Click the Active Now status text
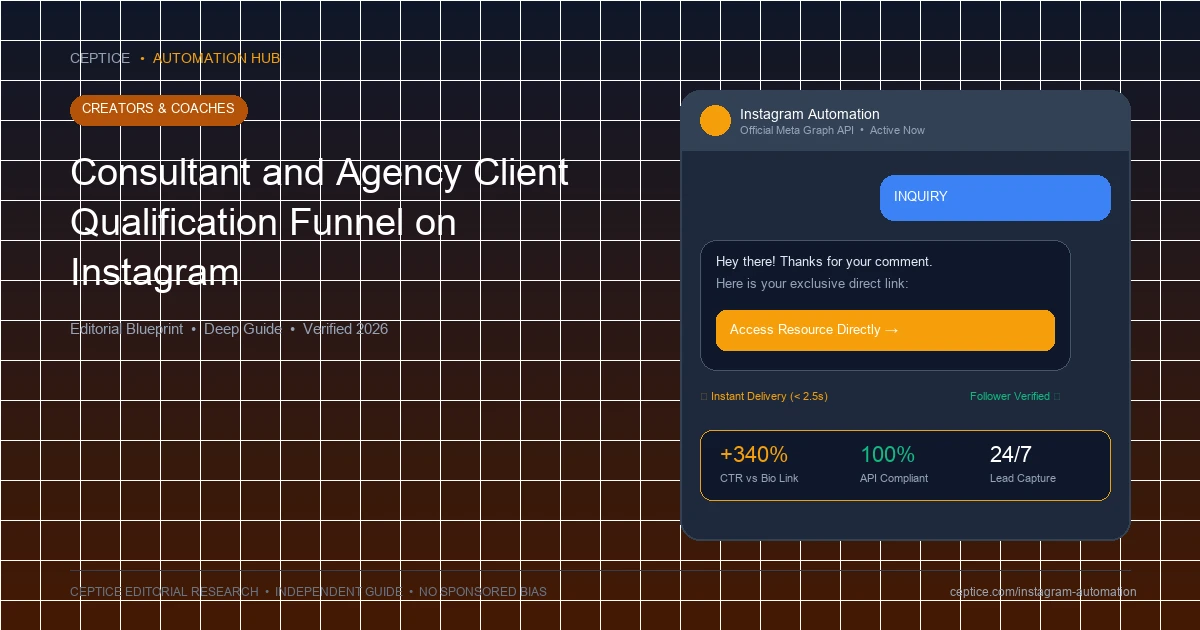1200x630 pixels. click(x=897, y=130)
